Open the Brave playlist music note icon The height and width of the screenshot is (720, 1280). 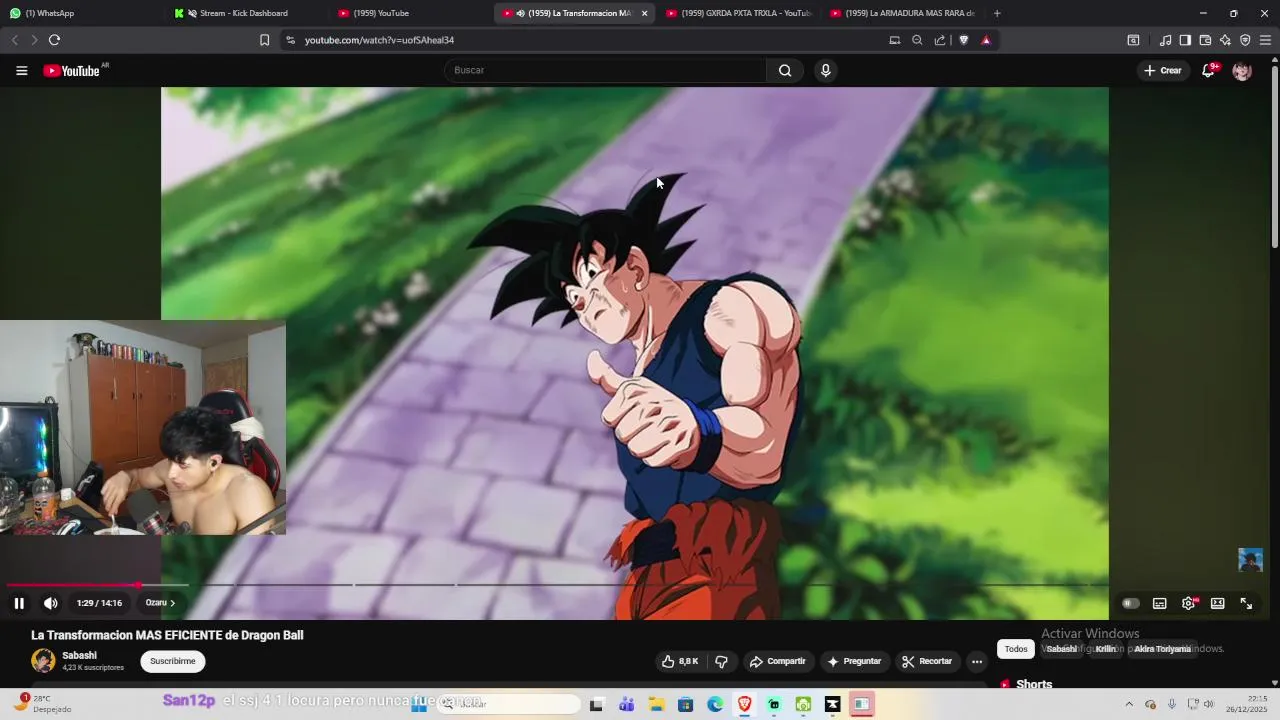1165,40
